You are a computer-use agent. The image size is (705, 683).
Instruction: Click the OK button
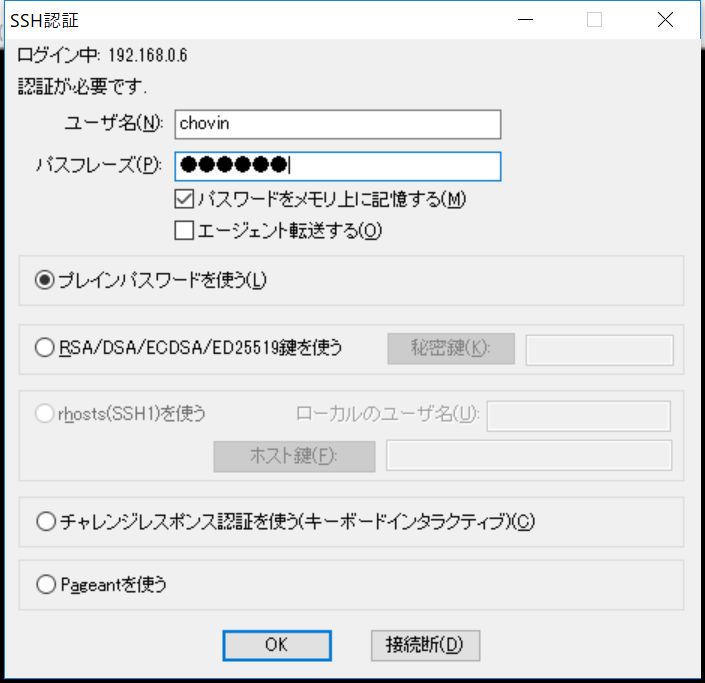coord(277,645)
